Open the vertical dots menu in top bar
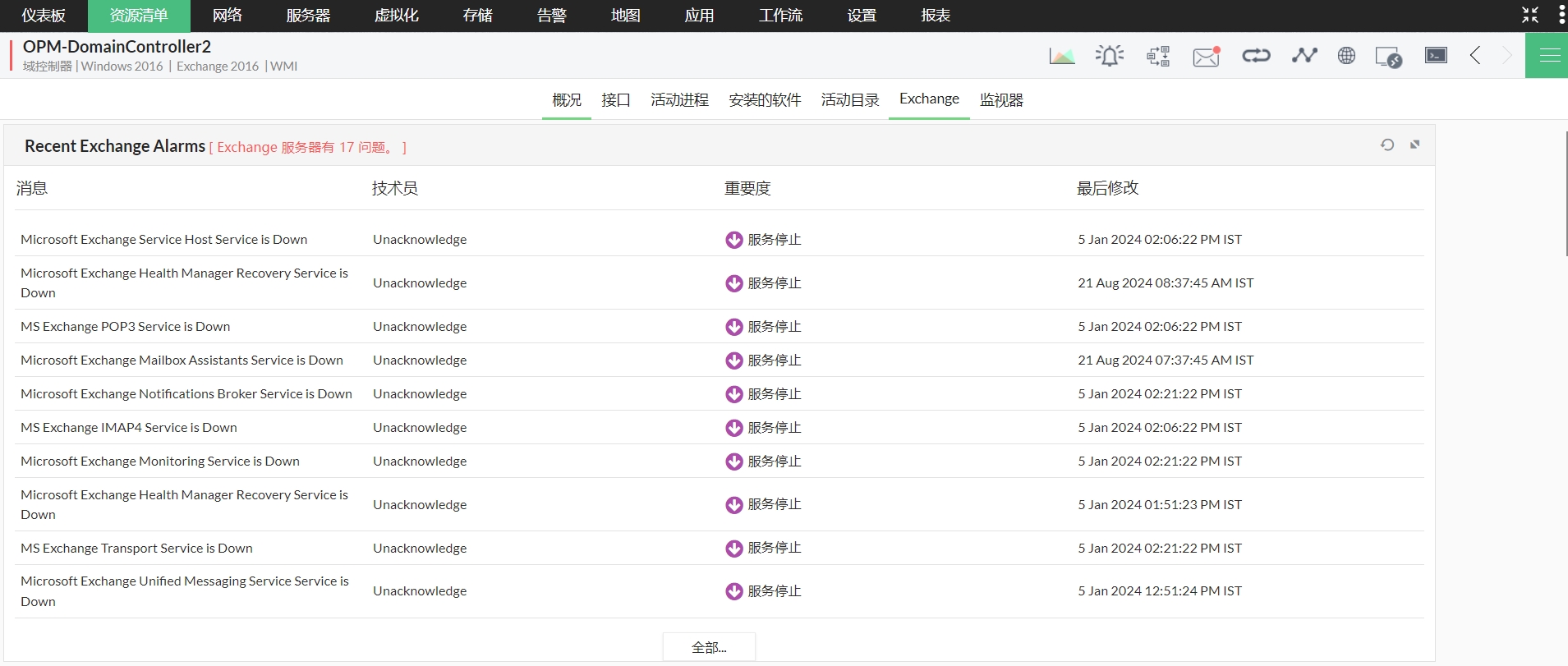This screenshot has width=1568, height=666. pos(1561,15)
